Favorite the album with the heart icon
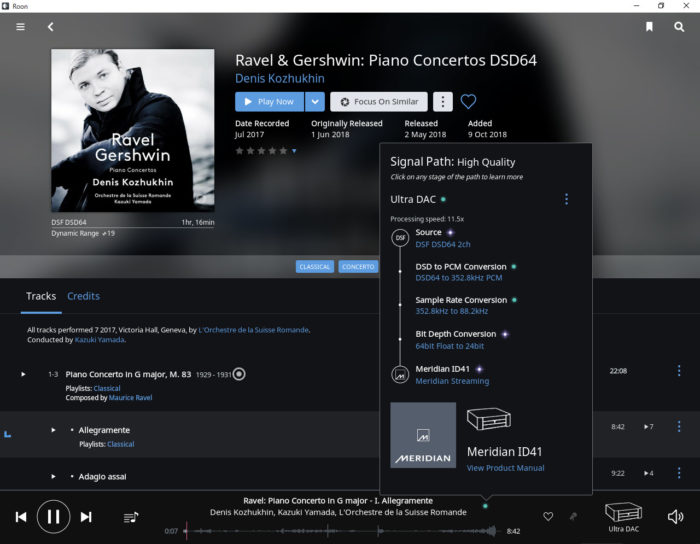The image size is (700, 544). pos(468,102)
